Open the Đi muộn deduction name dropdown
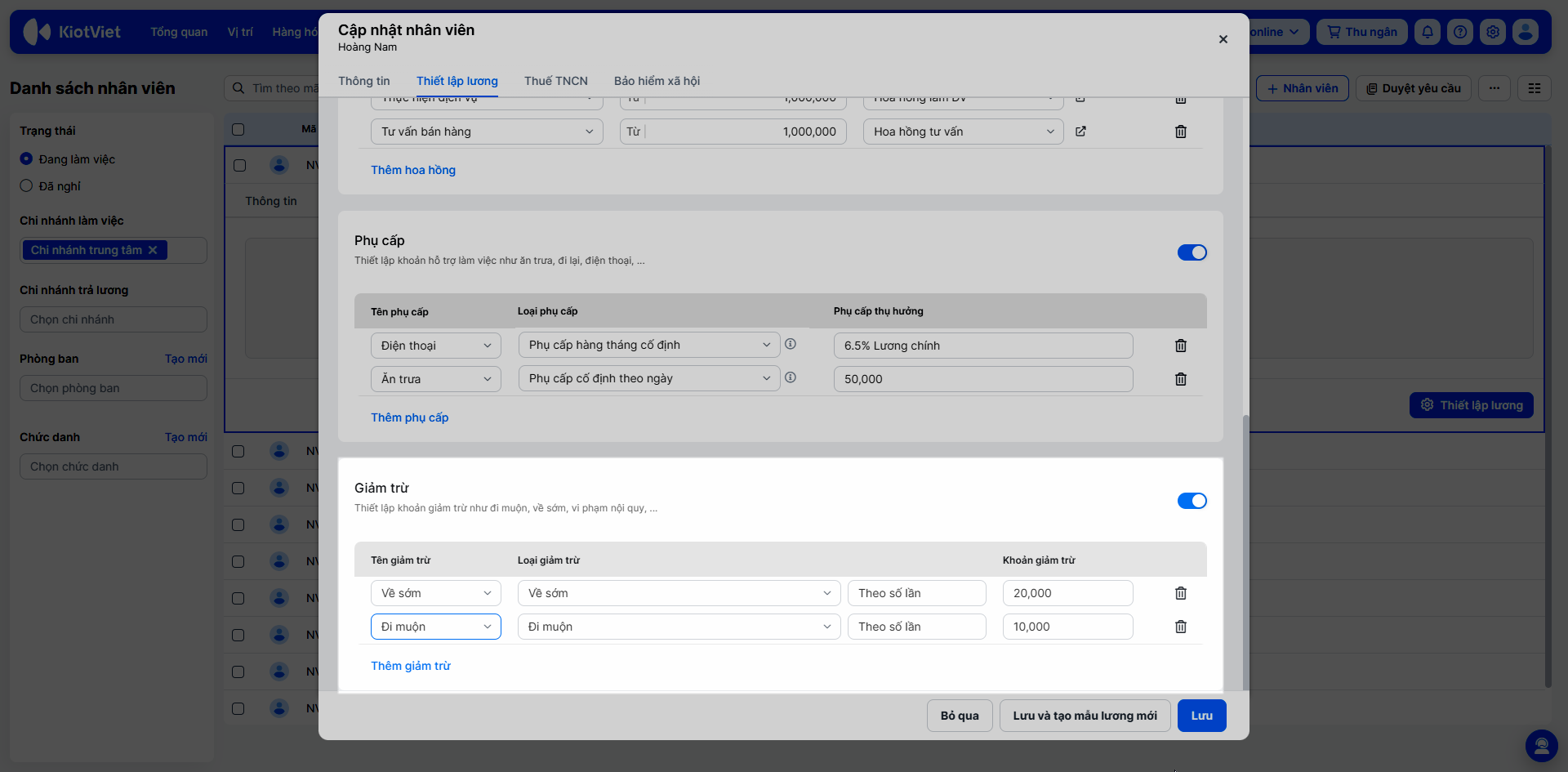This screenshot has height=772, width=1568. 436,627
